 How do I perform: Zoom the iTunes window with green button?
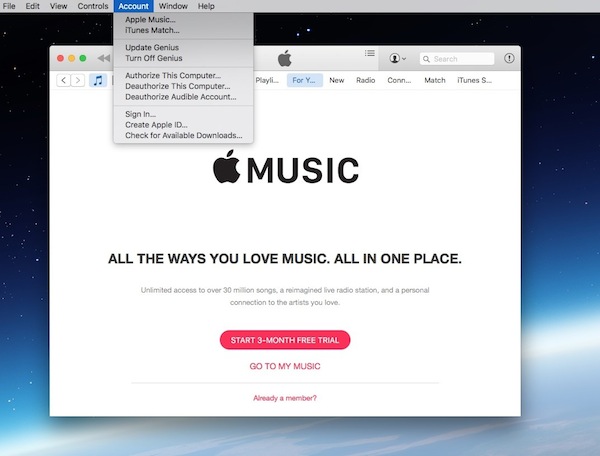click(83, 58)
